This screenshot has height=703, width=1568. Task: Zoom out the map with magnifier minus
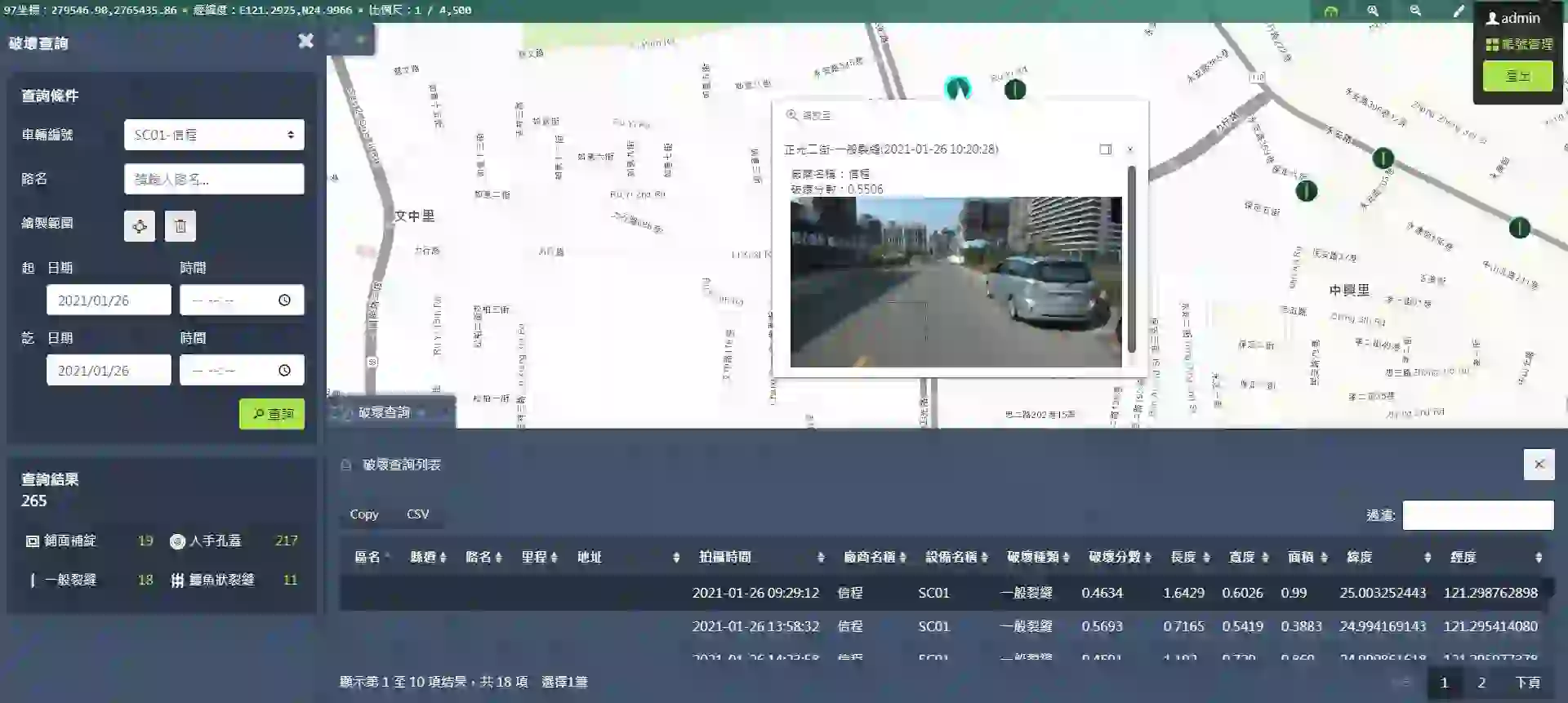pos(1415,11)
